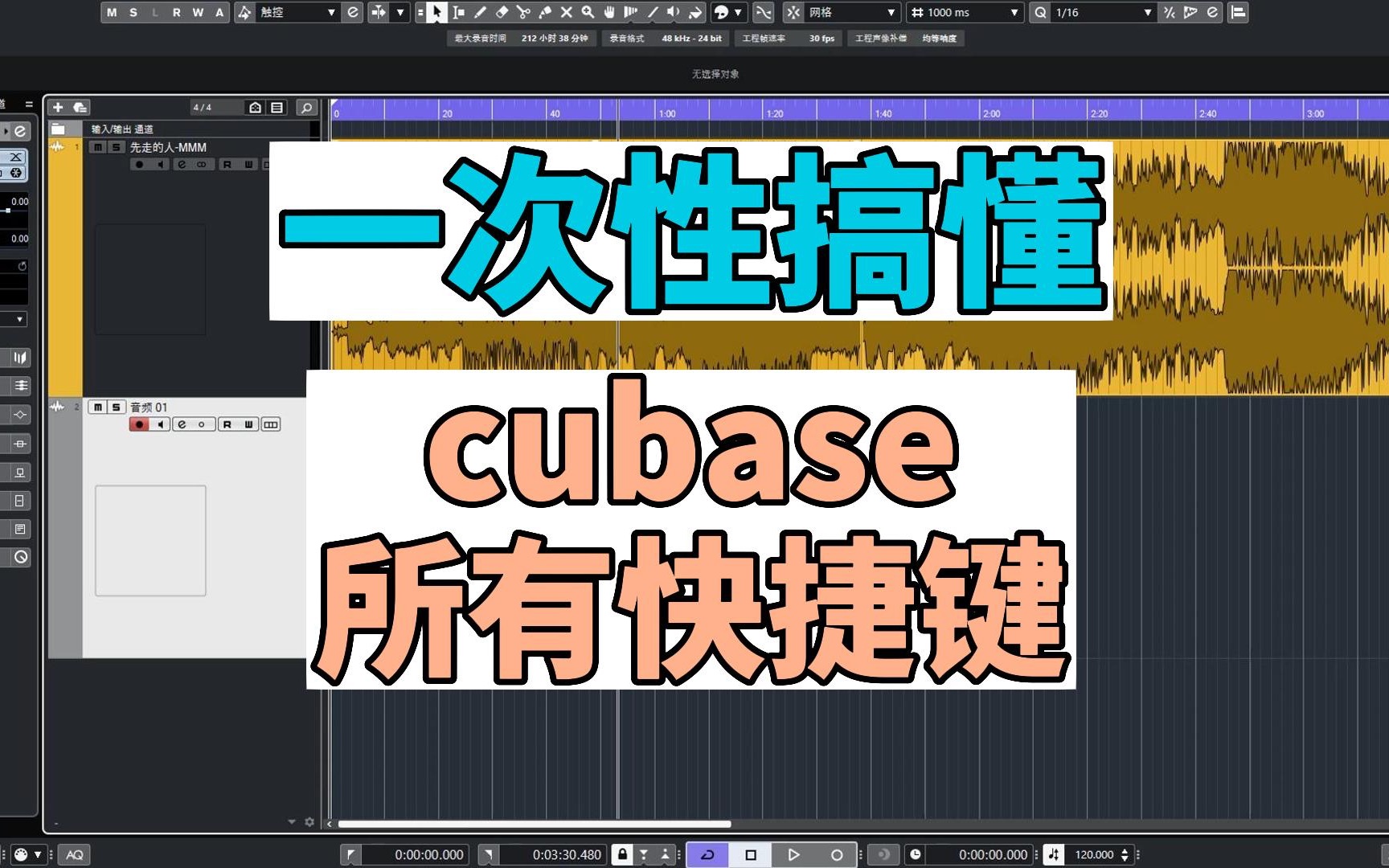Click the Apply Quantize Q icon
The height and width of the screenshot is (868, 1389).
point(1040,12)
